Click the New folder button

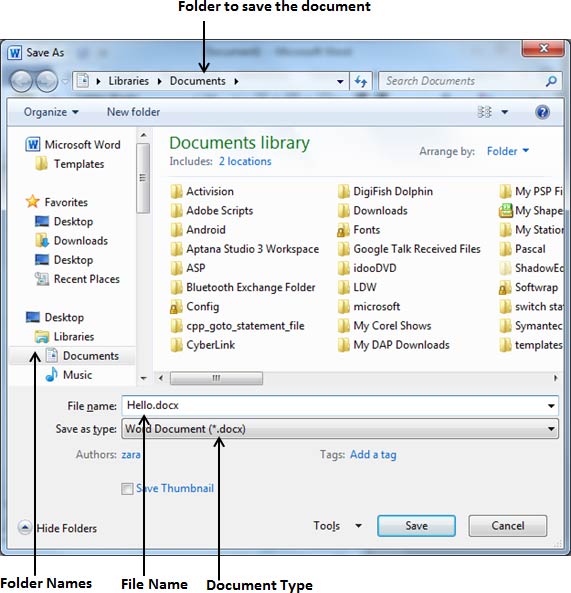point(133,112)
